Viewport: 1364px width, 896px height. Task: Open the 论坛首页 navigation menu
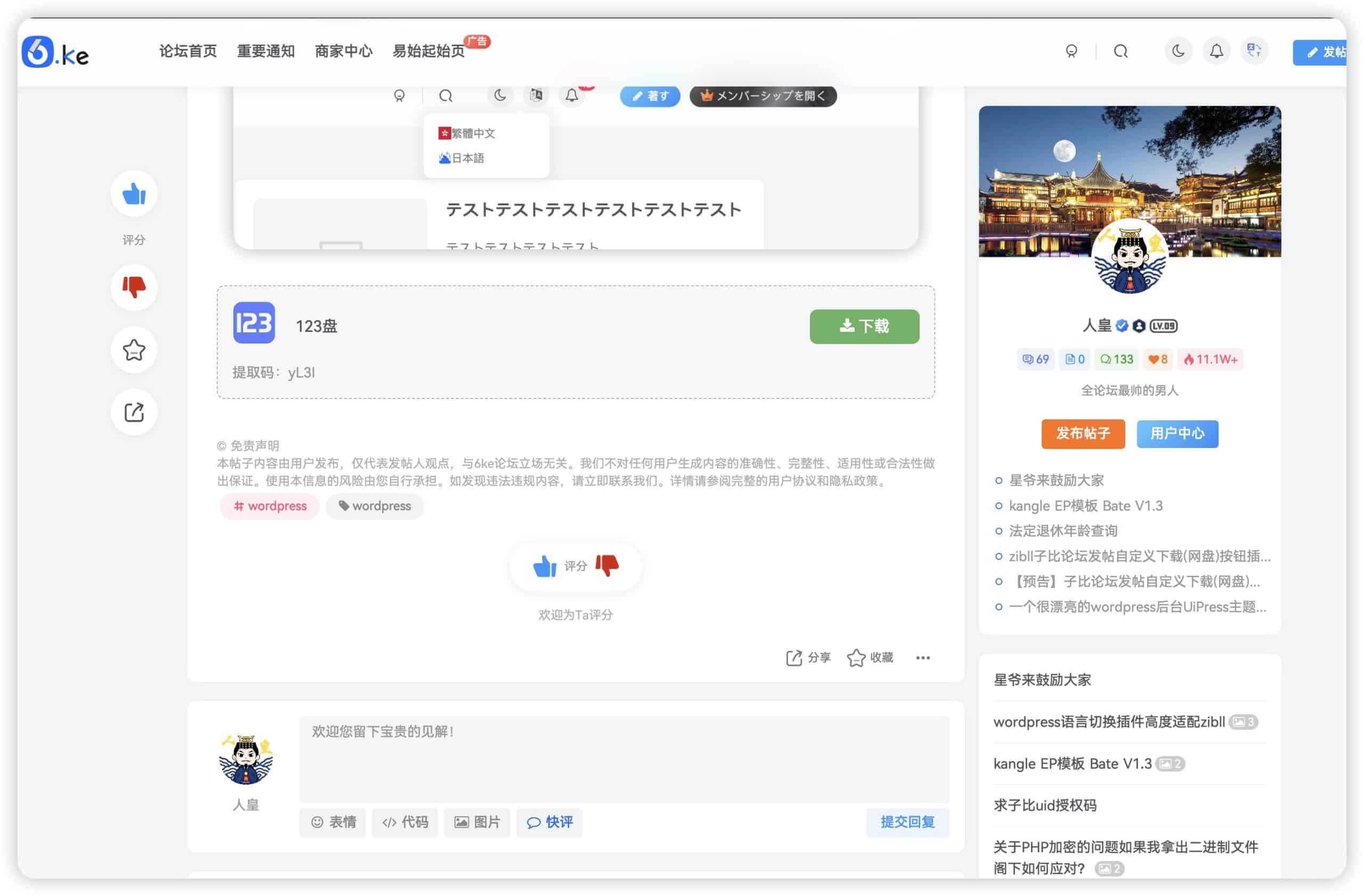[188, 51]
